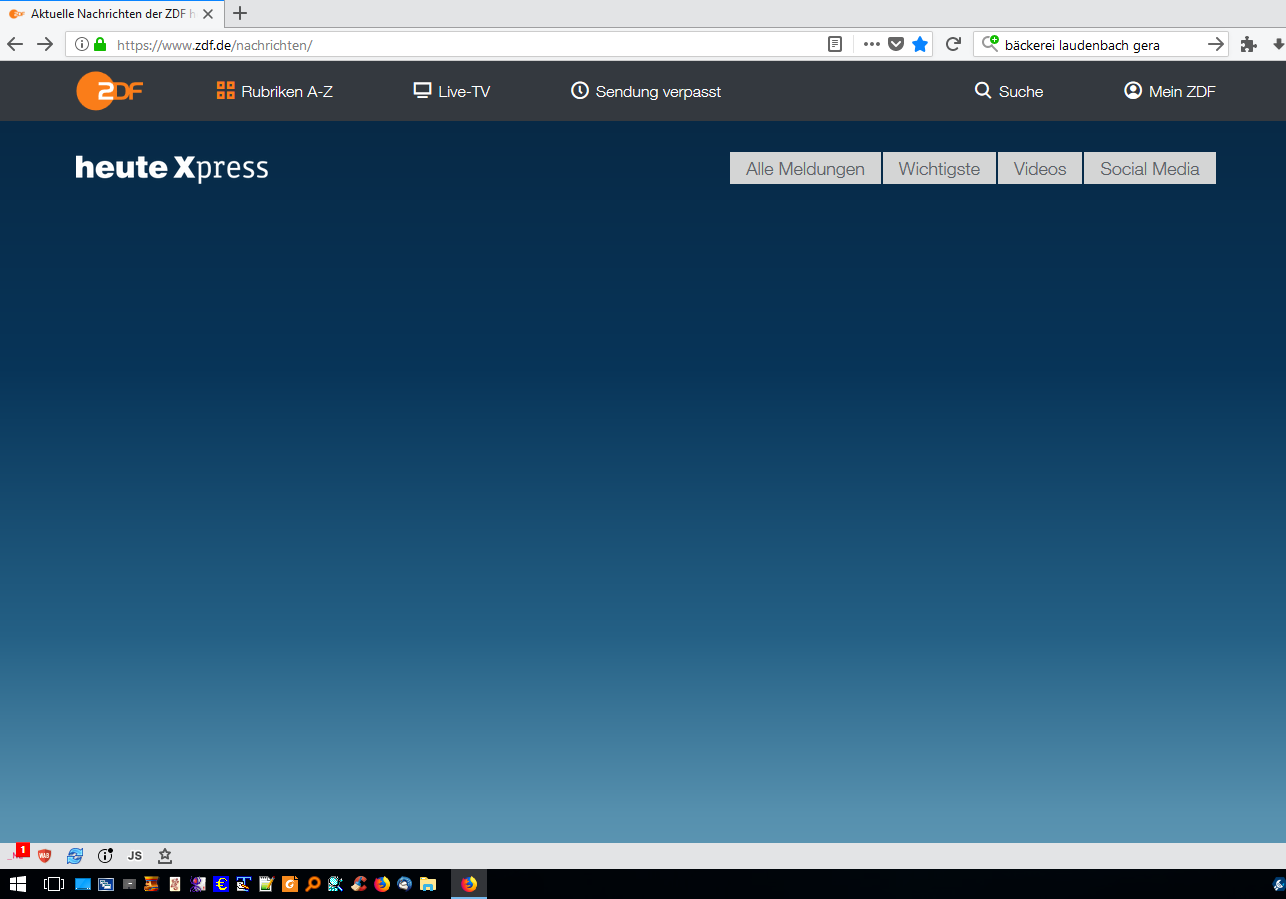Open Windows Task View
Screen dimensions: 1286x899
(x=54, y=884)
